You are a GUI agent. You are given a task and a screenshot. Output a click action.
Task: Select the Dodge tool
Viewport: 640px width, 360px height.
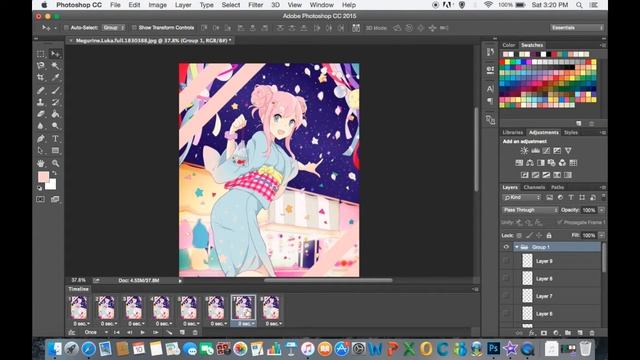point(55,126)
